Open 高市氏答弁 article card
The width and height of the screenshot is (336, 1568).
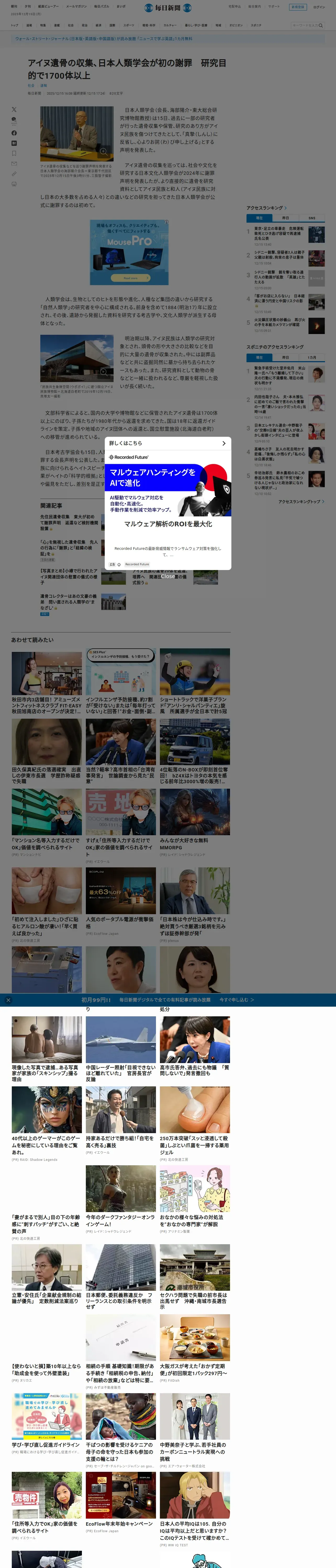point(195,1046)
